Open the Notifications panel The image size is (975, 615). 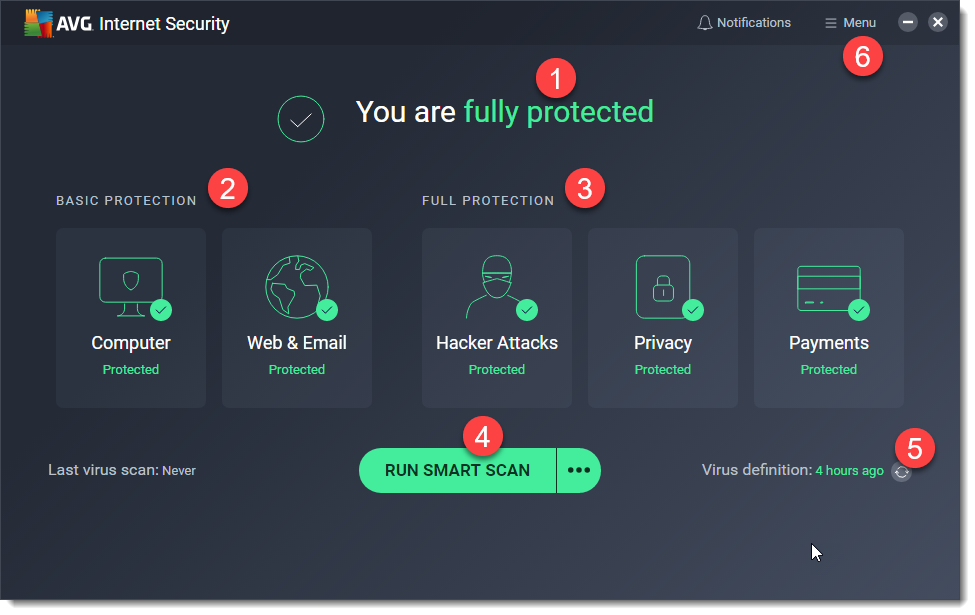tap(745, 22)
